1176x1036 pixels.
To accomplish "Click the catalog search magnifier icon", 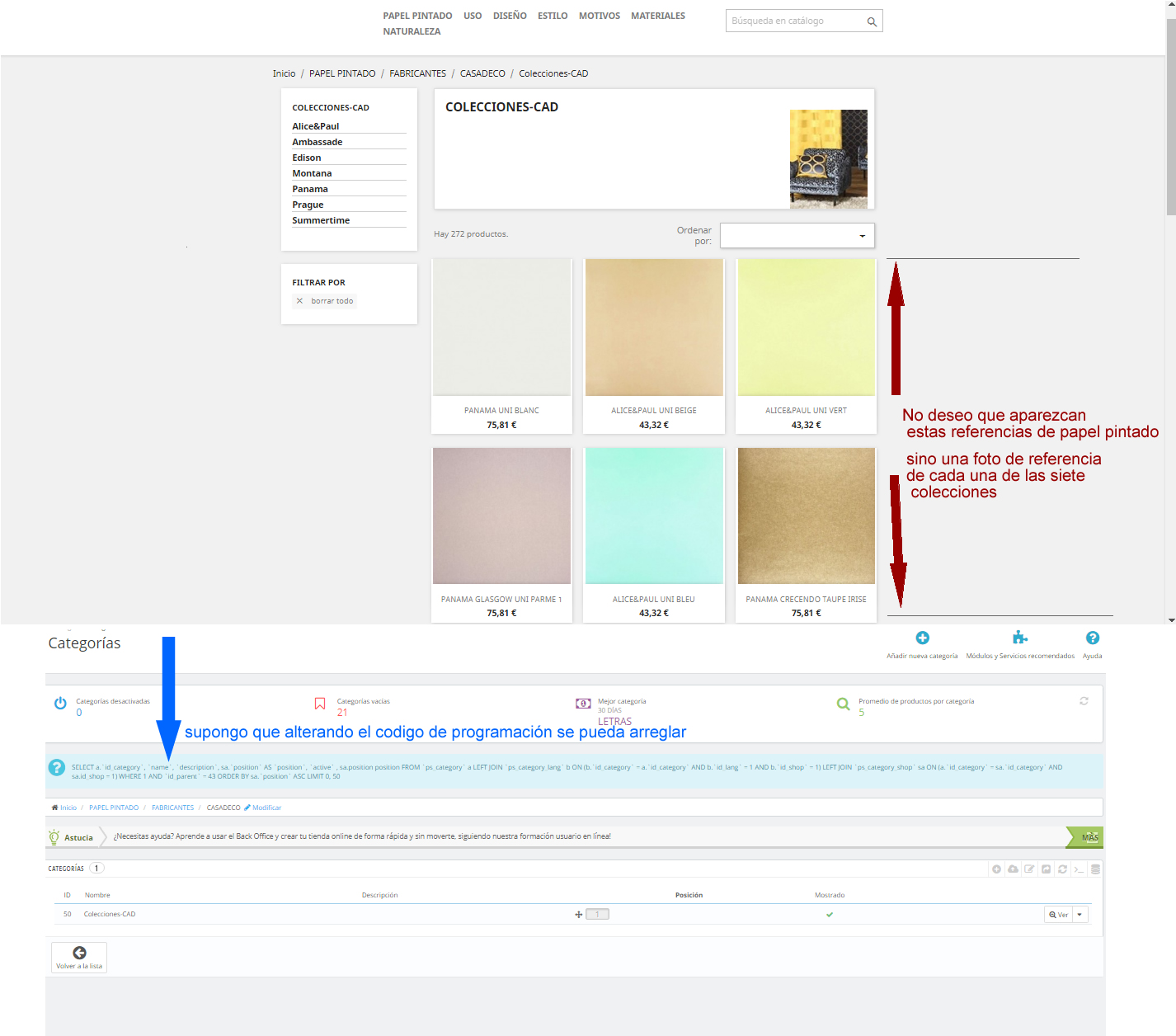I will [x=872, y=21].
